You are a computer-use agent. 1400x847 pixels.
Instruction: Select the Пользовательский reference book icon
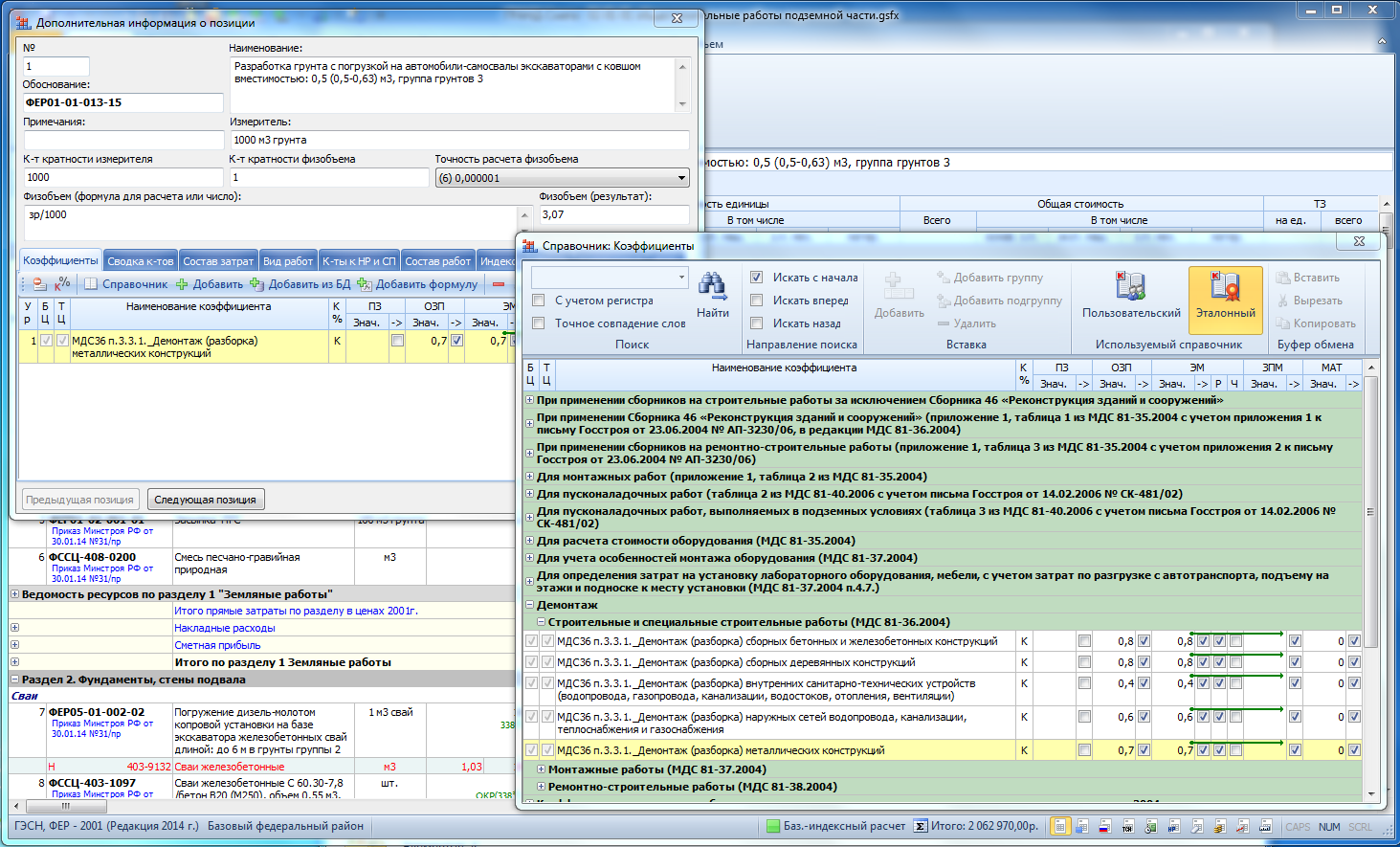point(1130,286)
